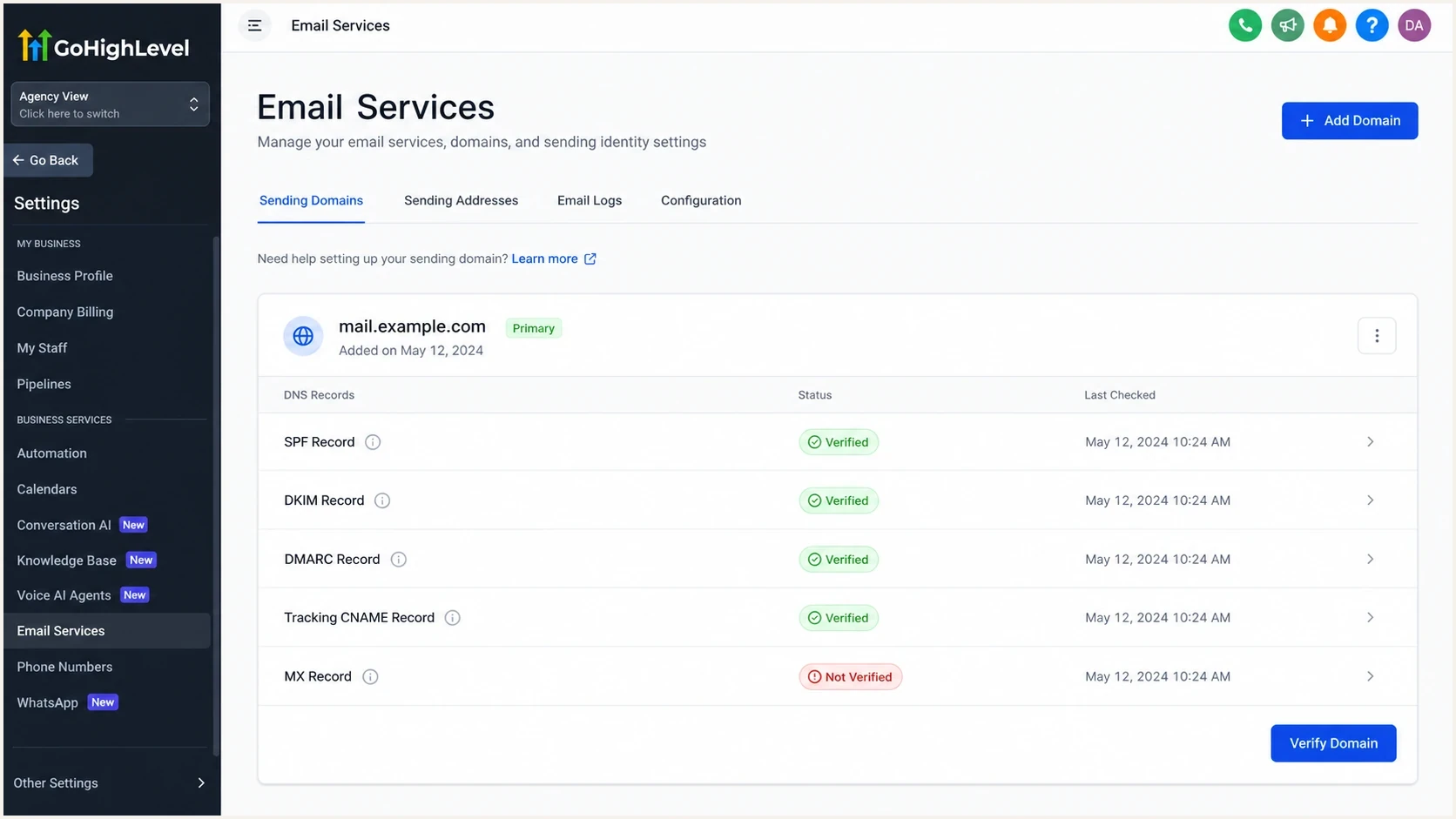
Task: Click the Verified status badge for DKIM Record
Action: [839, 500]
